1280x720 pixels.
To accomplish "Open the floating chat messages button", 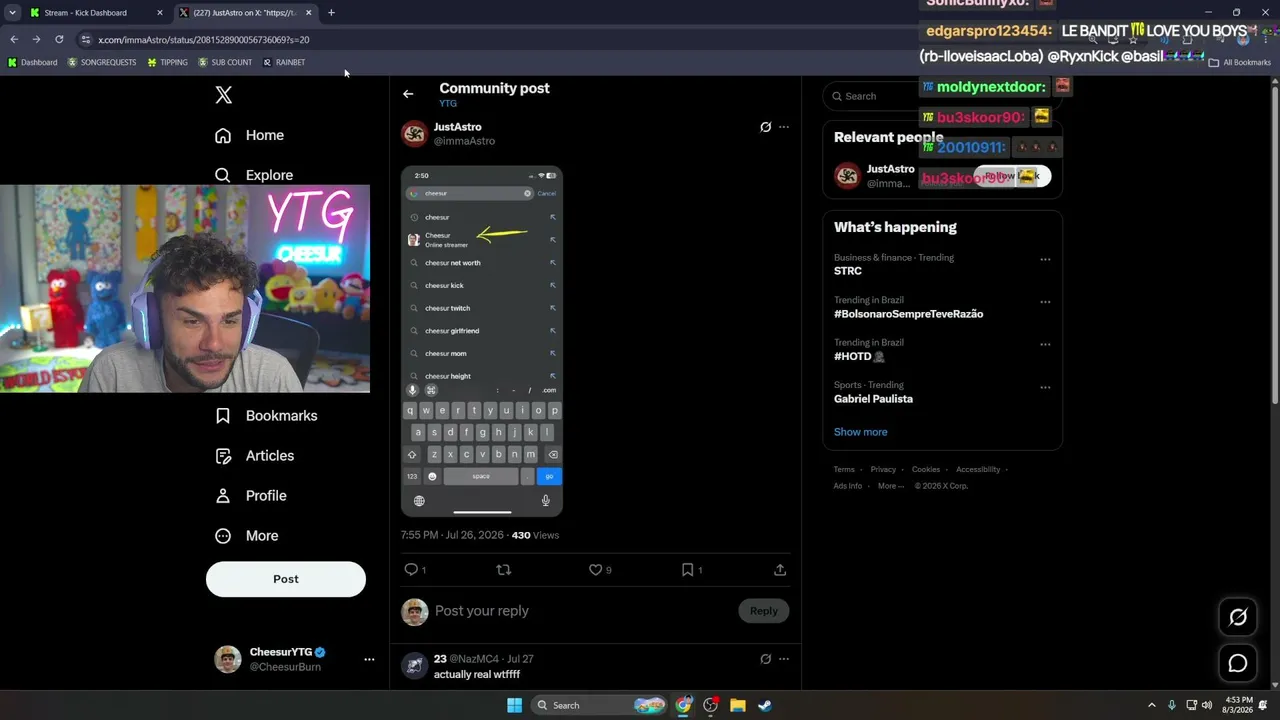I will pyautogui.click(x=1238, y=663).
